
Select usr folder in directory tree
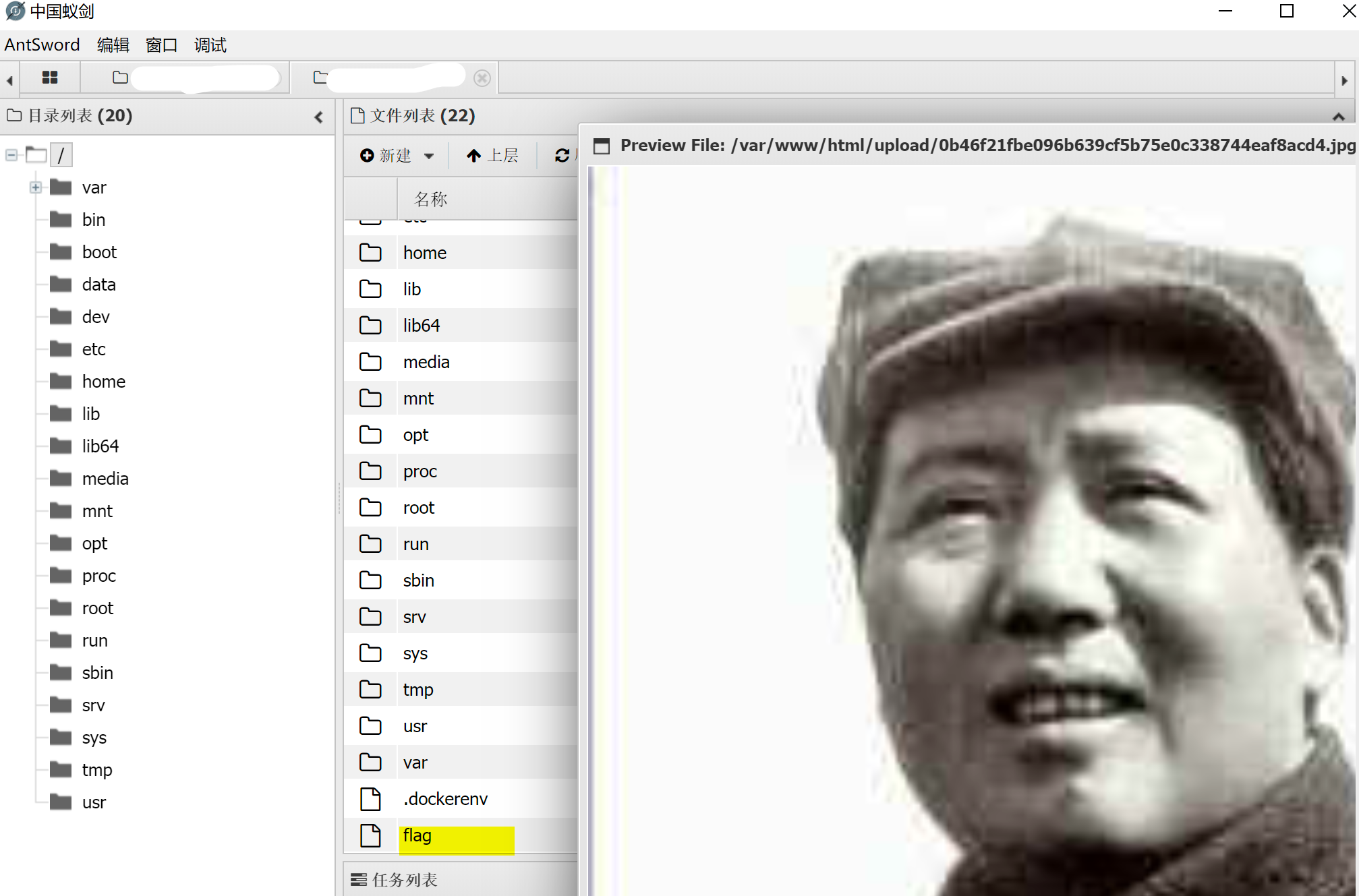pos(94,802)
